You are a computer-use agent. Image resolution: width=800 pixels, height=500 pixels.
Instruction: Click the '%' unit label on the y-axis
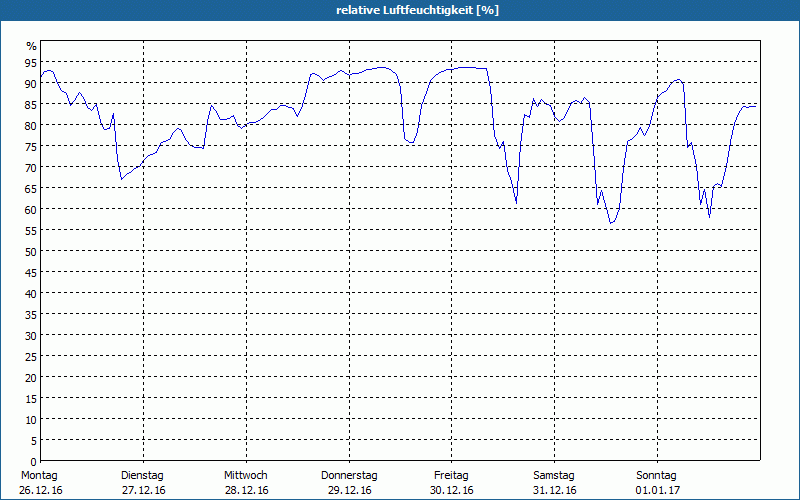coord(32,46)
